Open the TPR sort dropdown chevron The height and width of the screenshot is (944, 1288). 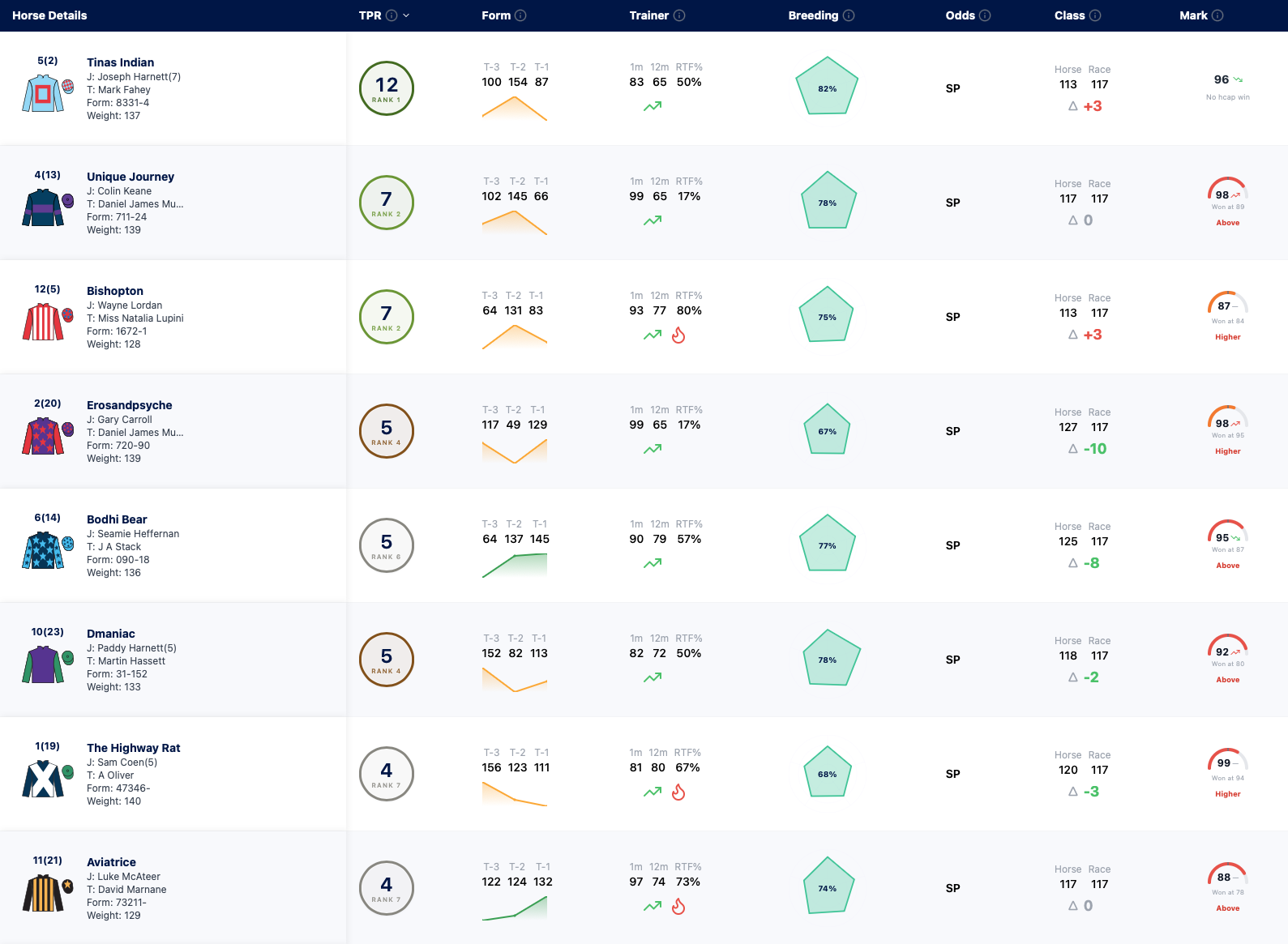click(406, 15)
